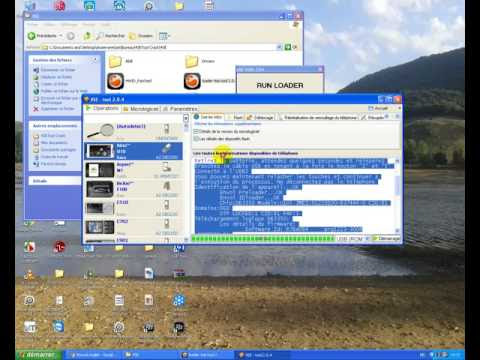The height and width of the screenshot is (360, 480).
Task: Click the green Go arrow beside address bar
Action: pyautogui.click(x=288, y=47)
